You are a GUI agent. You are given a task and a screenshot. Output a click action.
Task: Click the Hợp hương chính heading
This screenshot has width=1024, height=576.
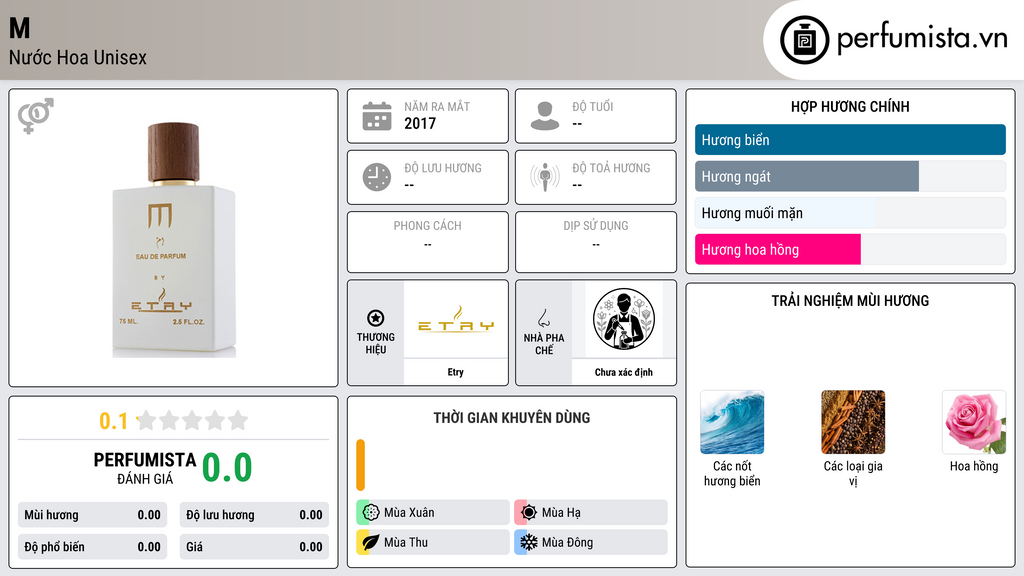[850, 106]
